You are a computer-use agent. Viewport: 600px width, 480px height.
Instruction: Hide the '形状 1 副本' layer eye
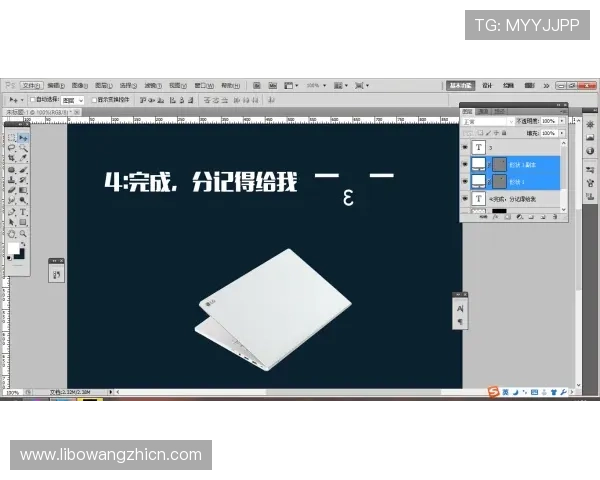point(465,164)
